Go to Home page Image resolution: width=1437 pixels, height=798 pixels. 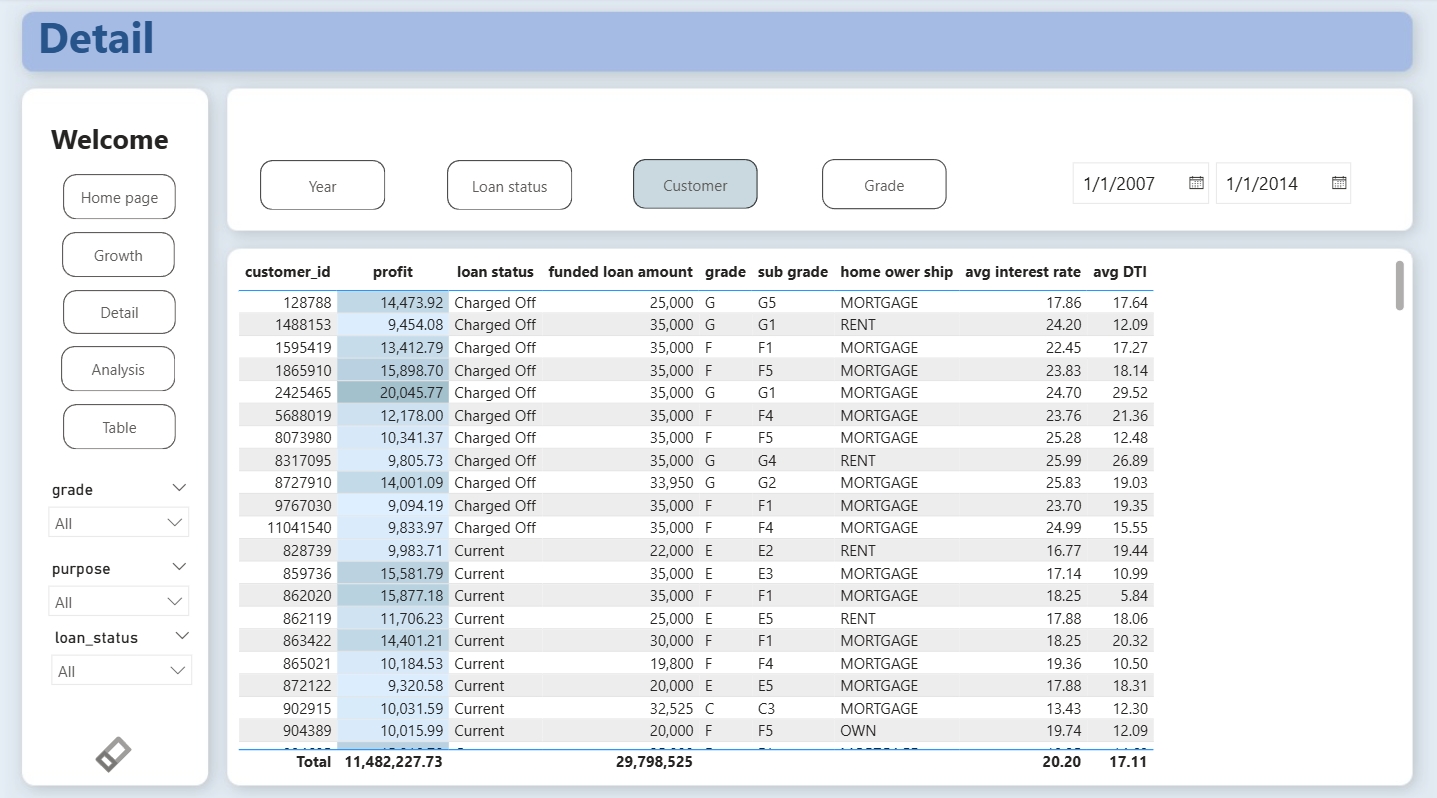119,197
